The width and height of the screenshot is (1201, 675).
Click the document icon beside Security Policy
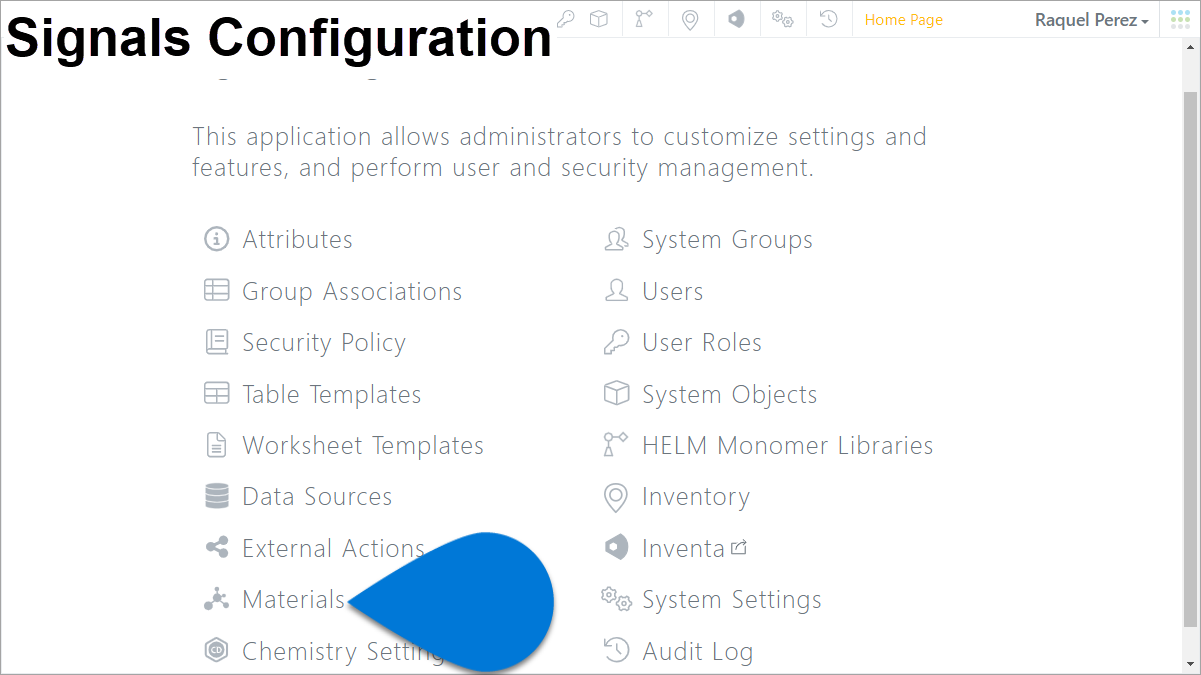pos(216,342)
